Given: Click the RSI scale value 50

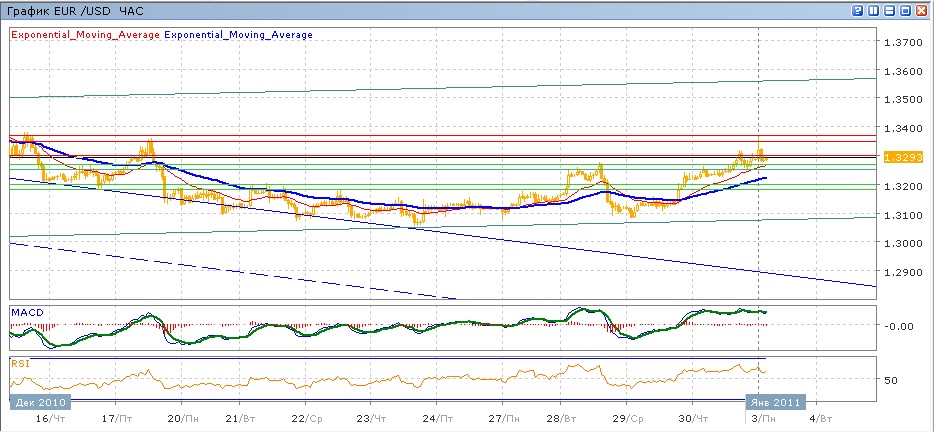Looking at the screenshot, I should click(x=890, y=380).
